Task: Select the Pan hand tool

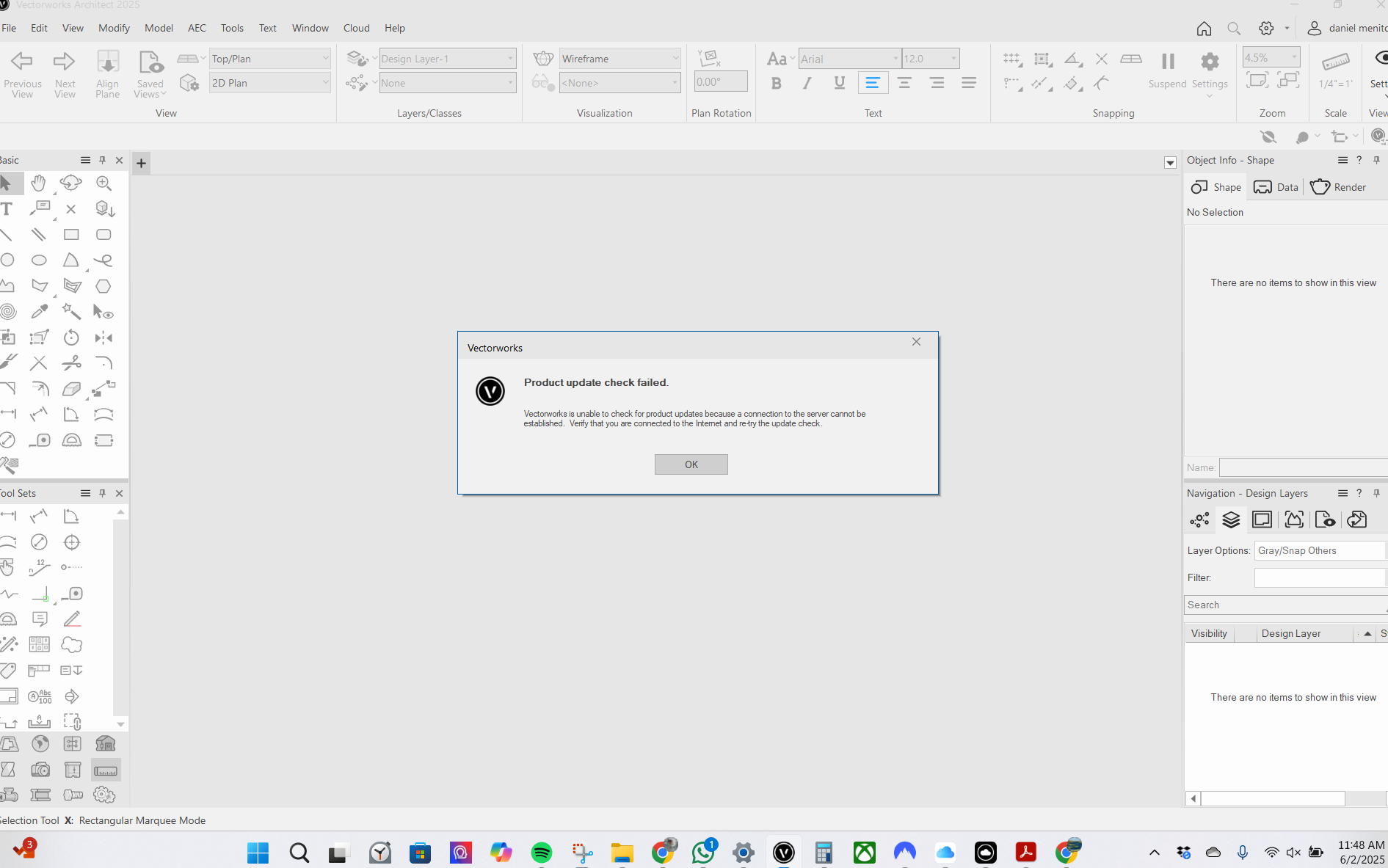Action: pyautogui.click(x=39, y=183)
